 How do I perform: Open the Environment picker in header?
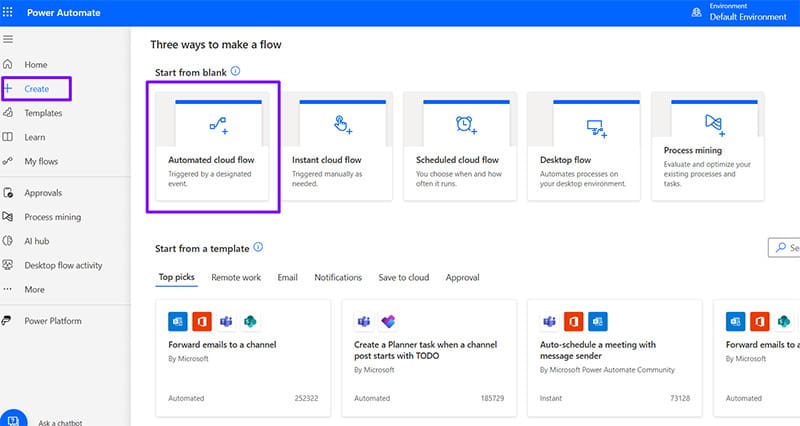(743, 12)
